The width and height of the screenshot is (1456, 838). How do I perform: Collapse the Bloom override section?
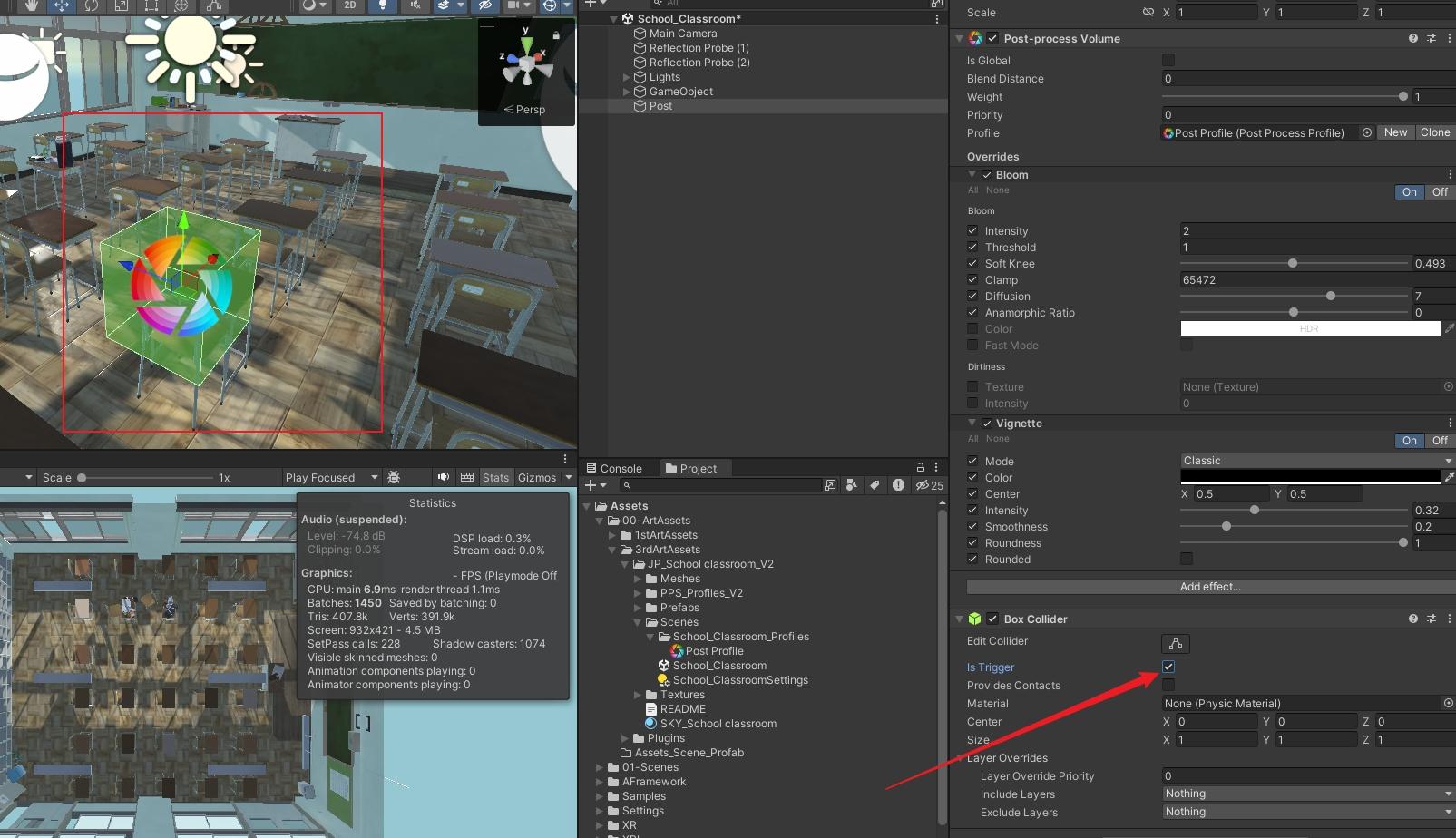tap(972, 174)
